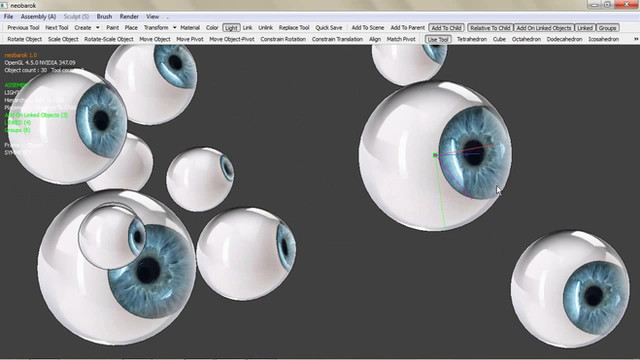Click the green pivot handle on the eyeball

pos(435,155)
